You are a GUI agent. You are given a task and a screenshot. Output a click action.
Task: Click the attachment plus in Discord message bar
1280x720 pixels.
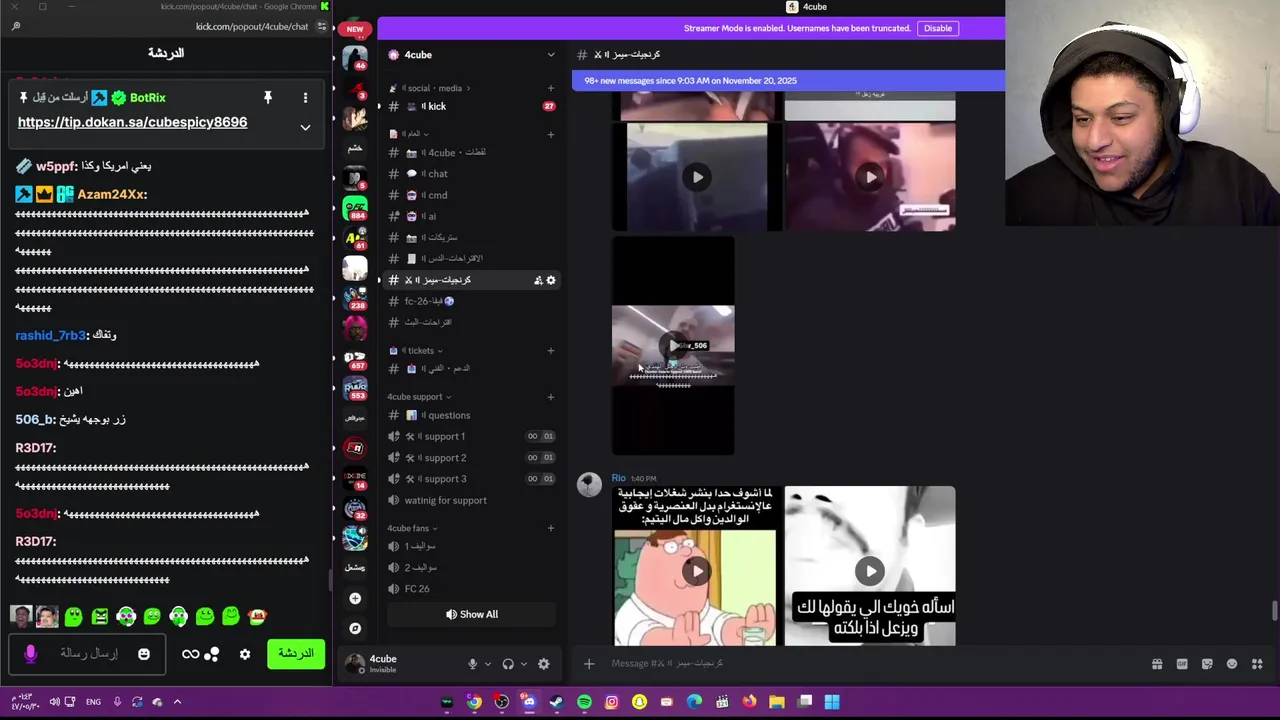(589, 663)
